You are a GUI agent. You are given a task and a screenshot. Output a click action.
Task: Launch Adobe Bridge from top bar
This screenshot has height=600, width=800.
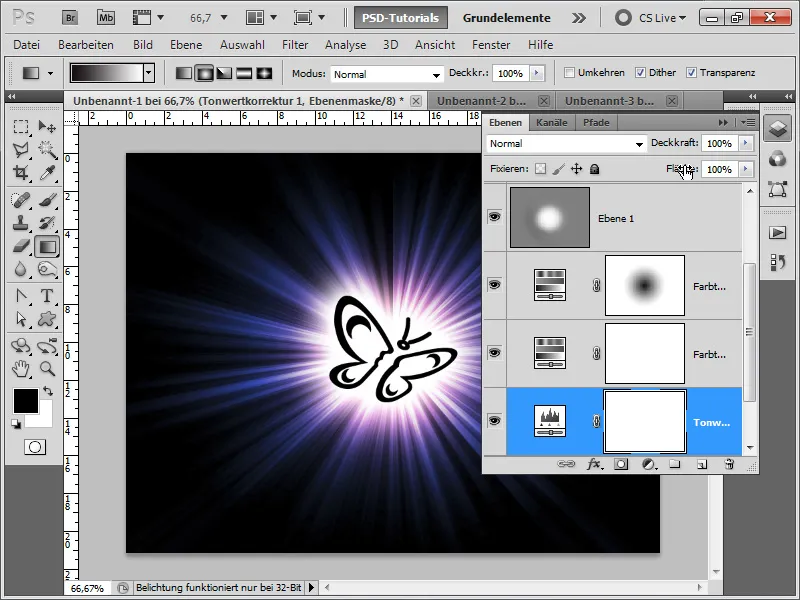70,18
